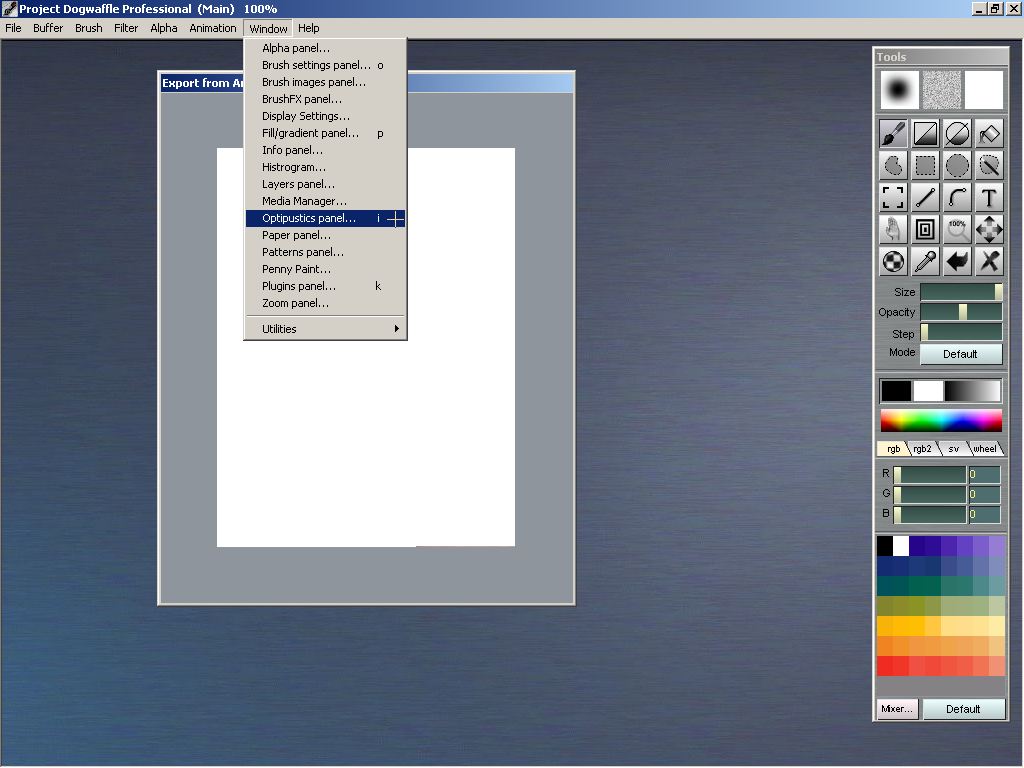Select the paintbrush tool

(893, 134)
